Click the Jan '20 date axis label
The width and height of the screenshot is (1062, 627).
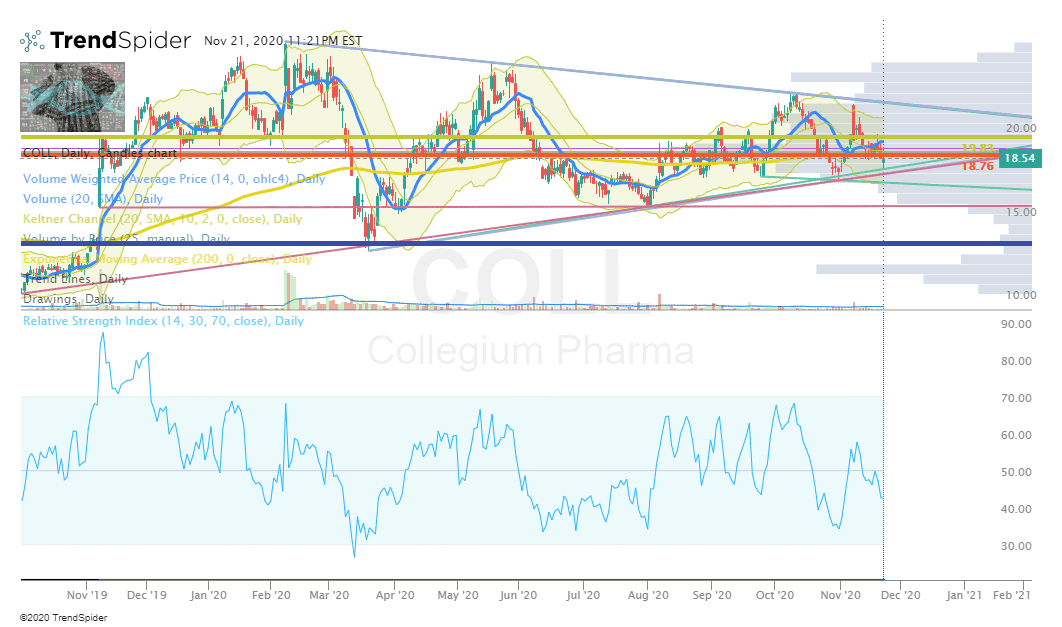209,595
